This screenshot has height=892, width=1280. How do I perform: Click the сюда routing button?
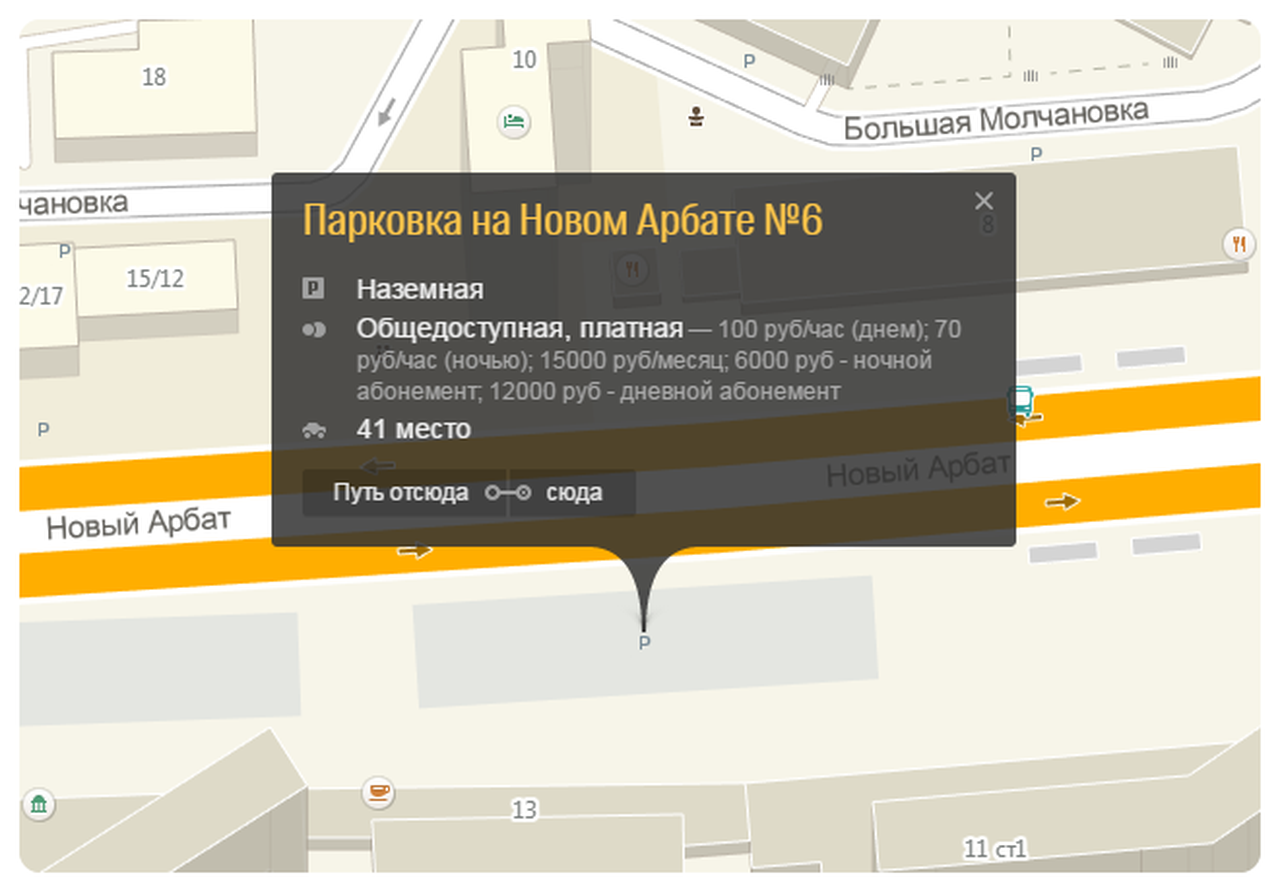[x=574, y=492]
